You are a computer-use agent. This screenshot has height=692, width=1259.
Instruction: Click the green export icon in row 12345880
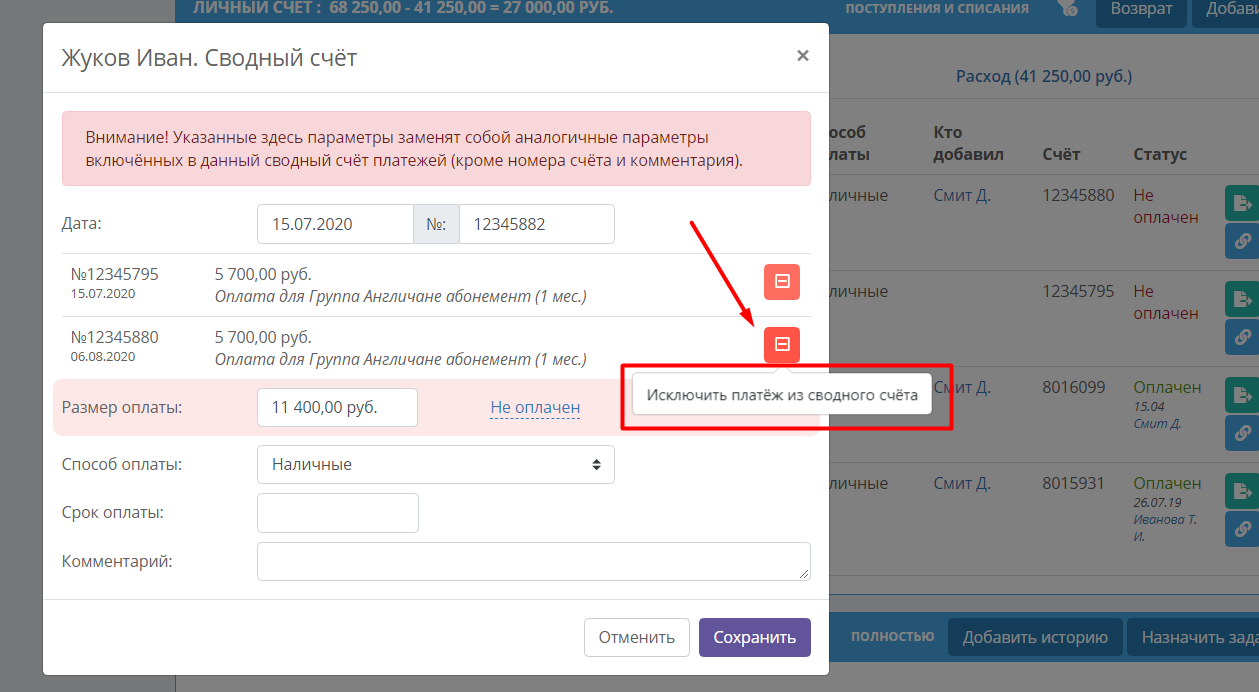tap(1242, 203)
